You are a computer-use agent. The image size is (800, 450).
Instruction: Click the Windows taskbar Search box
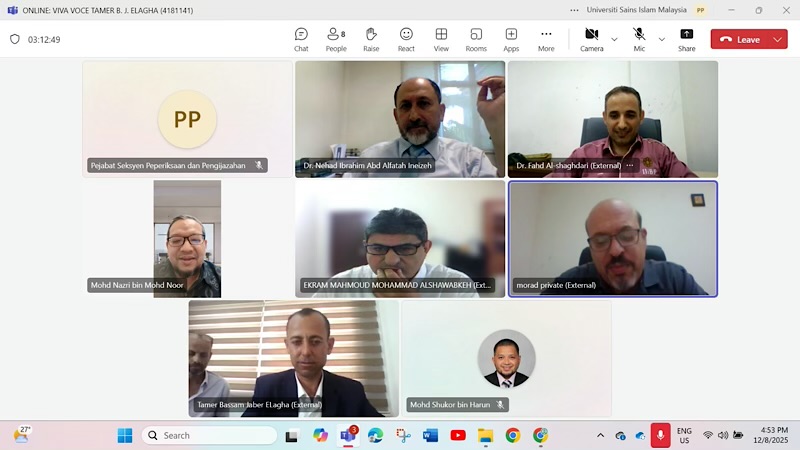coord(210,435)
